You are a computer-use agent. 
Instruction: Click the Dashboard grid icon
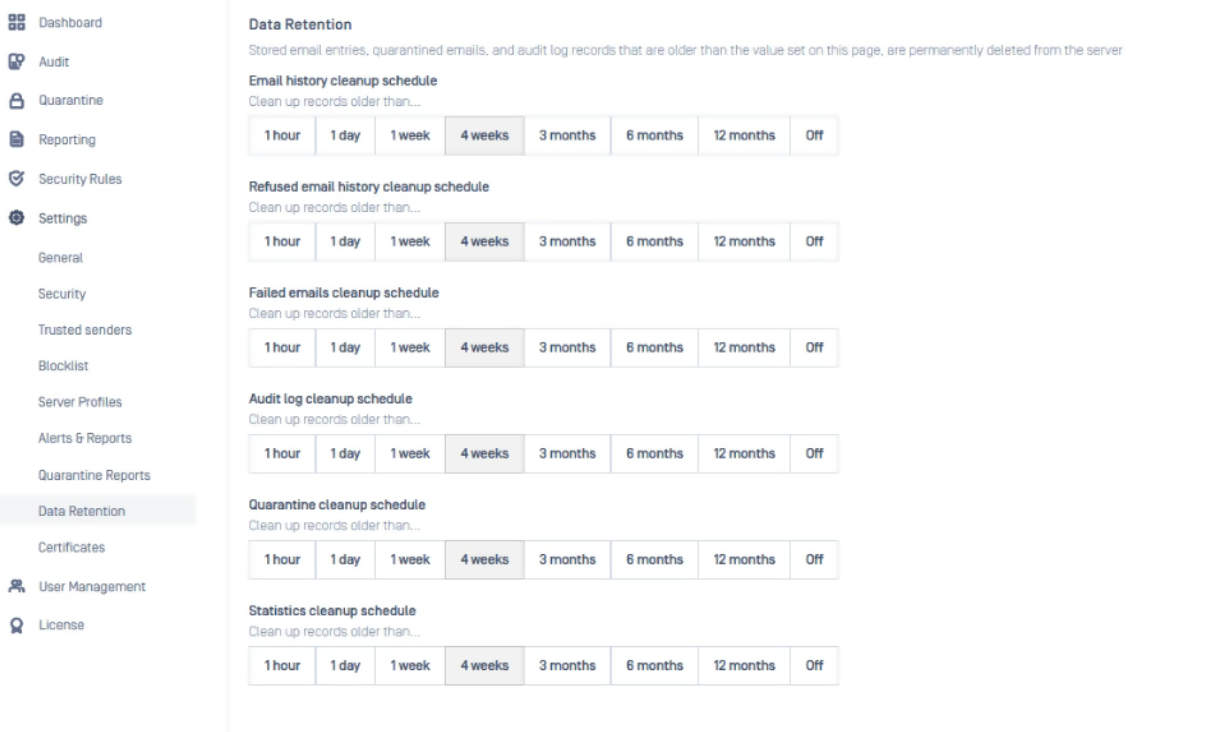pos(15,22)
